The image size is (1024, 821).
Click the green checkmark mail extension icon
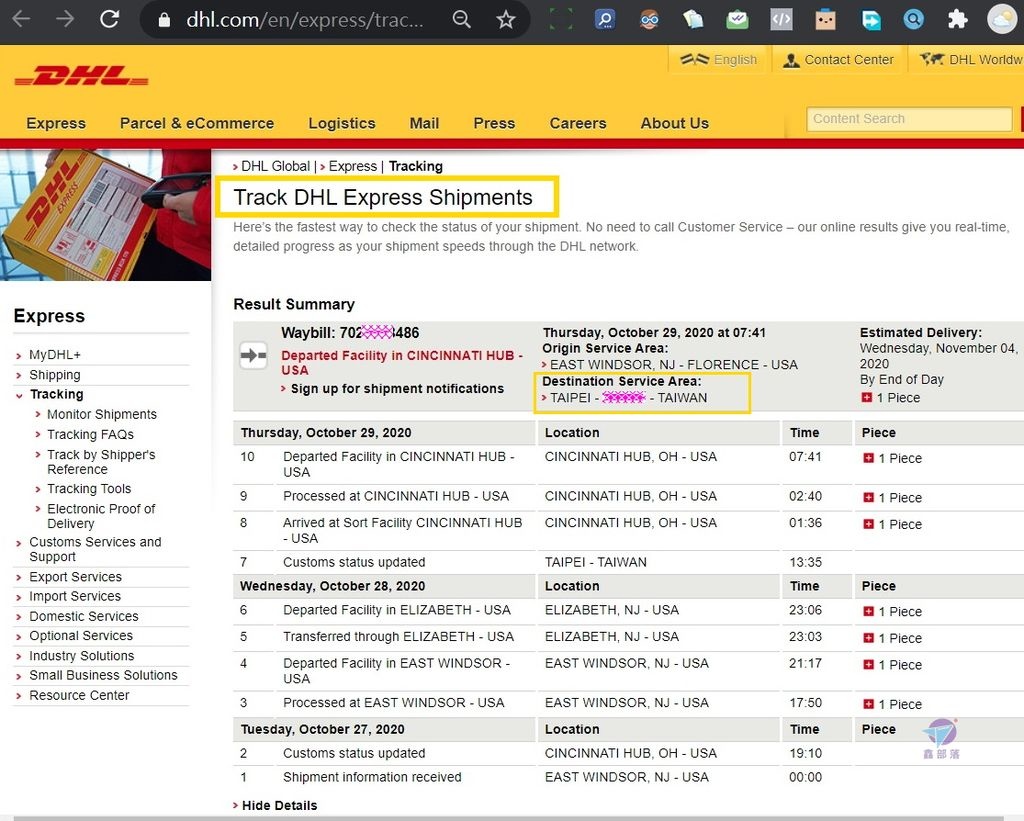(x=737, y=20)
